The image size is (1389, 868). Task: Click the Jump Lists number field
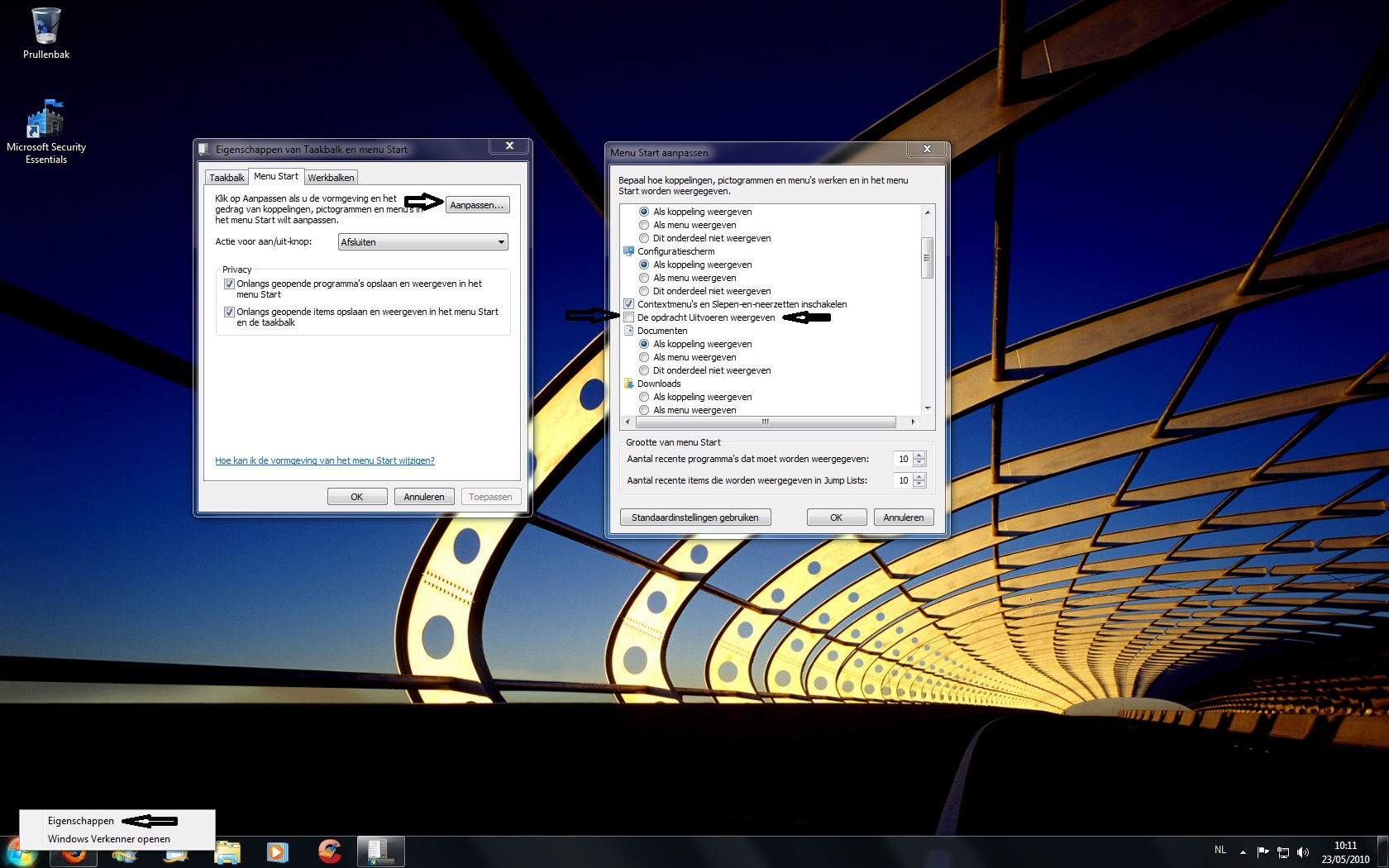pos(903,480)
